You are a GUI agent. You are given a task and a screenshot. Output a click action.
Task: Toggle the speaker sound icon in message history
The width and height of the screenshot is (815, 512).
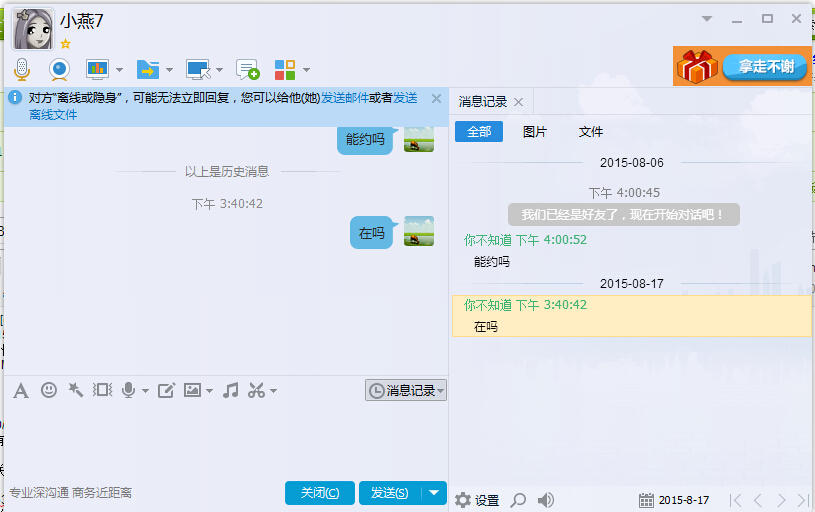[x=546, y=500]
